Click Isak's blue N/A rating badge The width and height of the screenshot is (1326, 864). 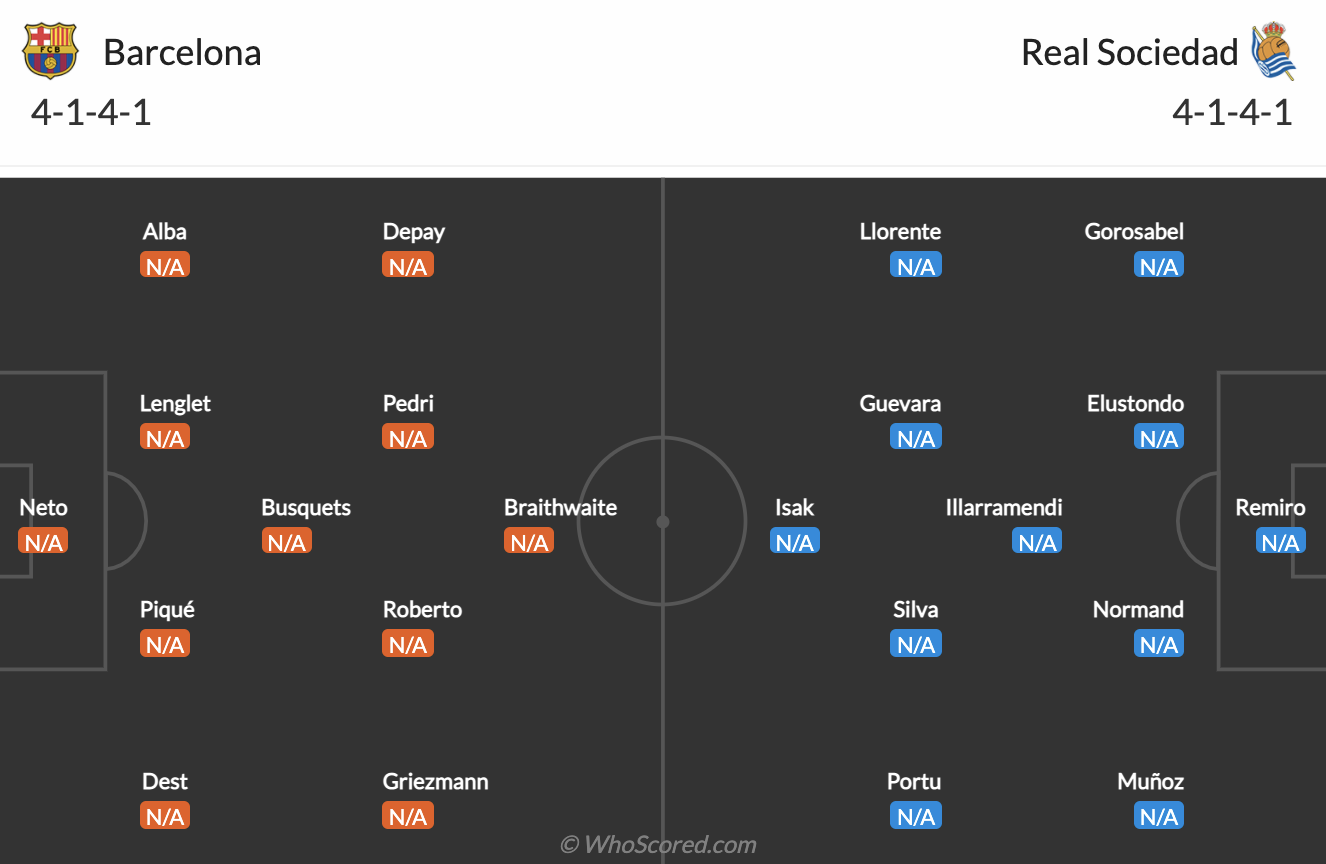tap(795, 542)
